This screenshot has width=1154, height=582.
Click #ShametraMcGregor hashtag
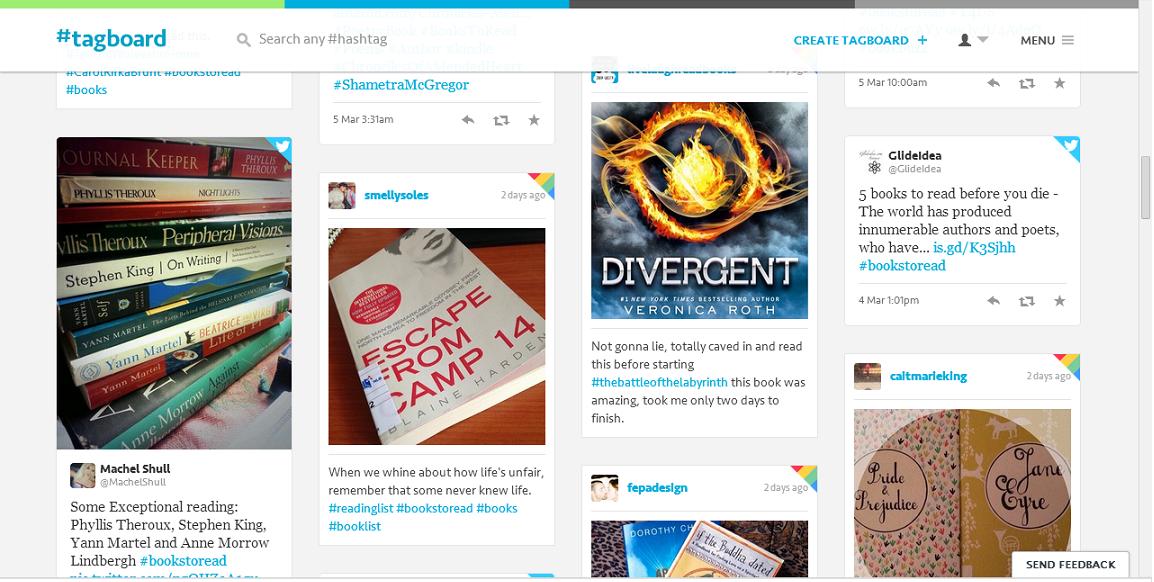click(x=401, y=85)
